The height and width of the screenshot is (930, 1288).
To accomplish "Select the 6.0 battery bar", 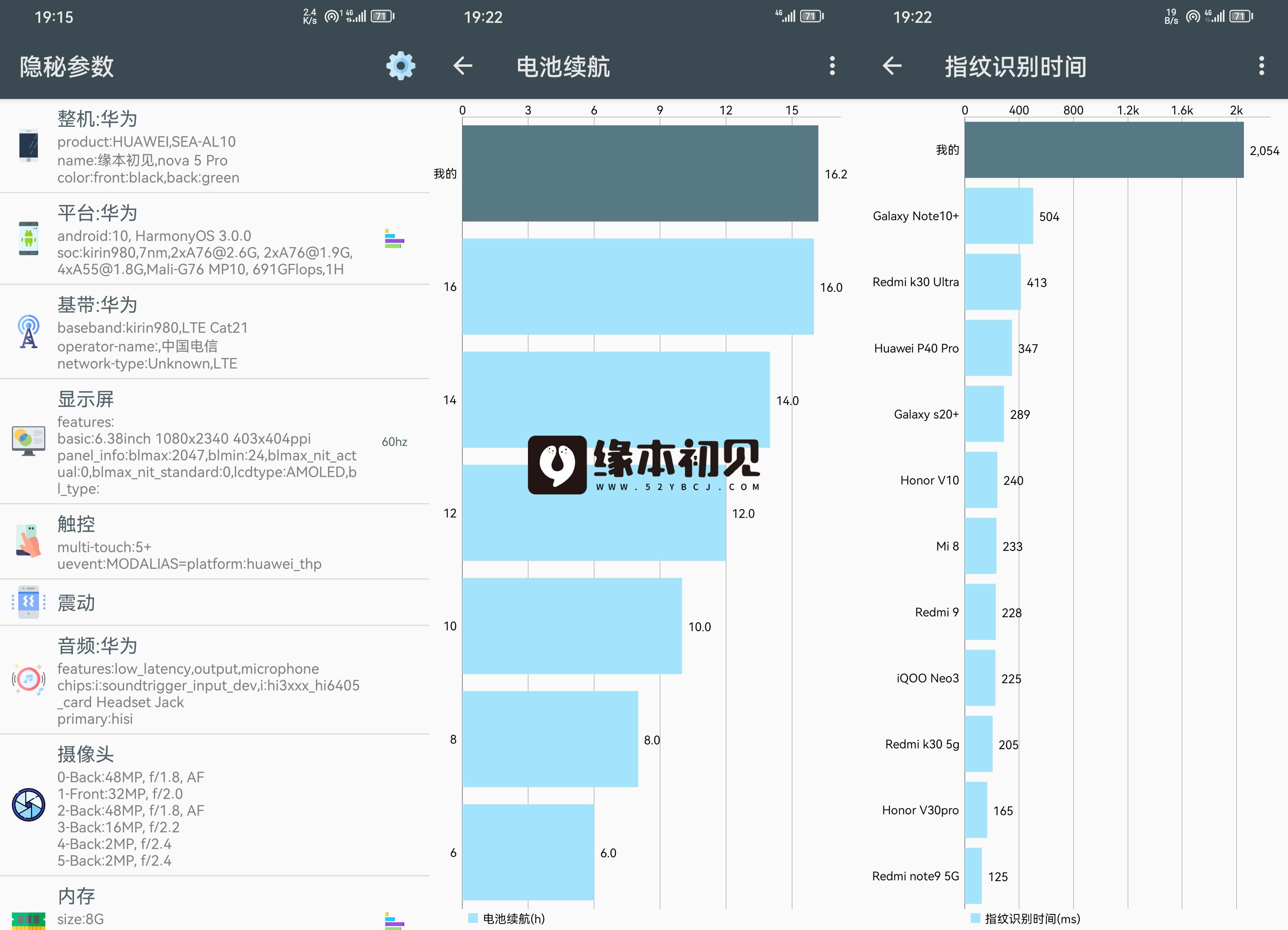I will pyautogui.click(x=528, y=852).
